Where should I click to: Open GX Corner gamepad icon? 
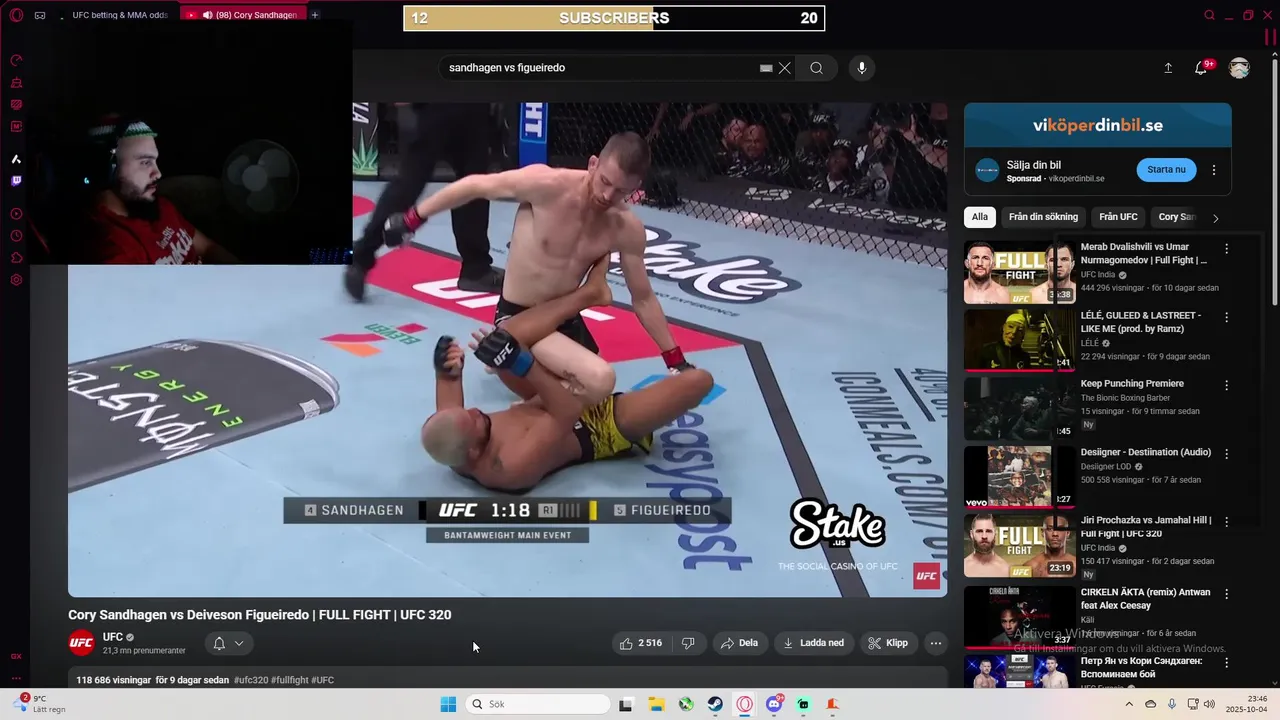(x=40, y=15)
